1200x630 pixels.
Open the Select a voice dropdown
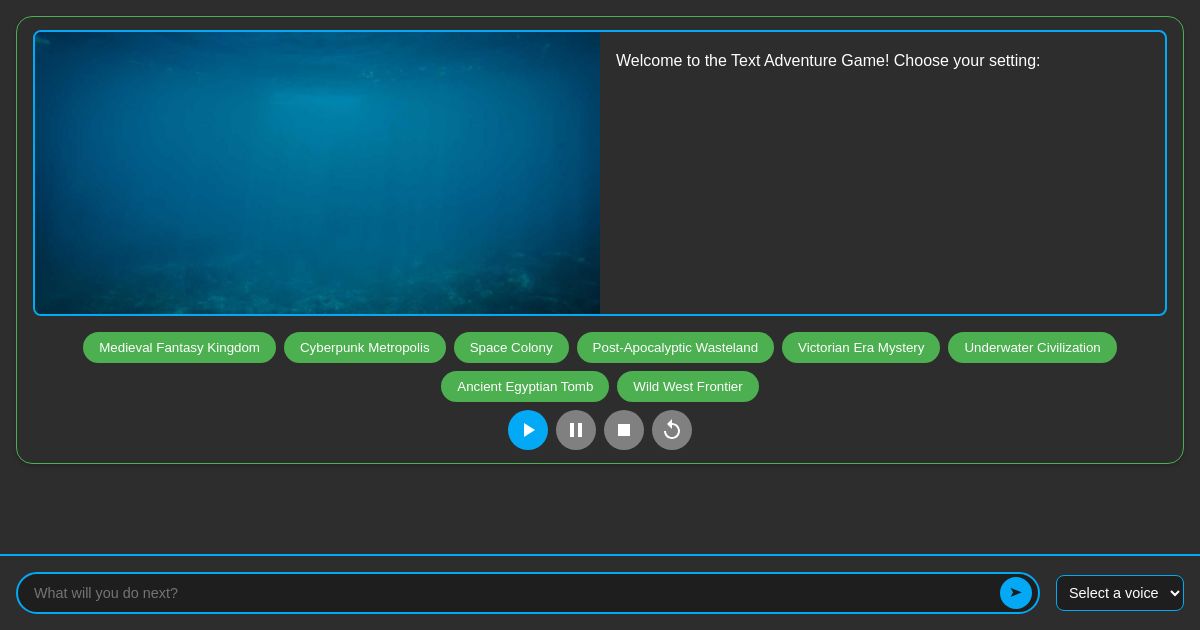1120,593
